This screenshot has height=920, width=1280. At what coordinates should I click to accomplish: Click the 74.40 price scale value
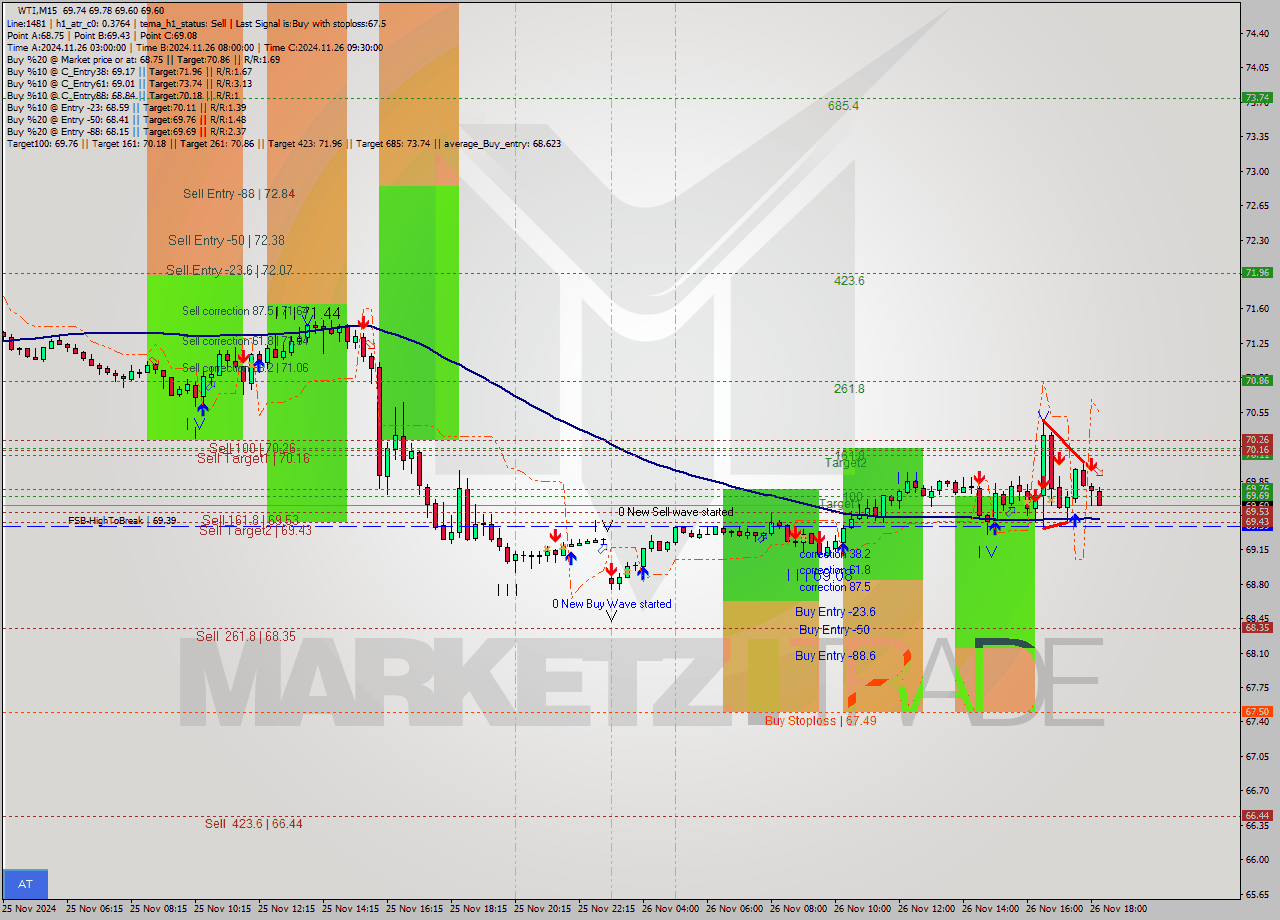(1257, 33)
